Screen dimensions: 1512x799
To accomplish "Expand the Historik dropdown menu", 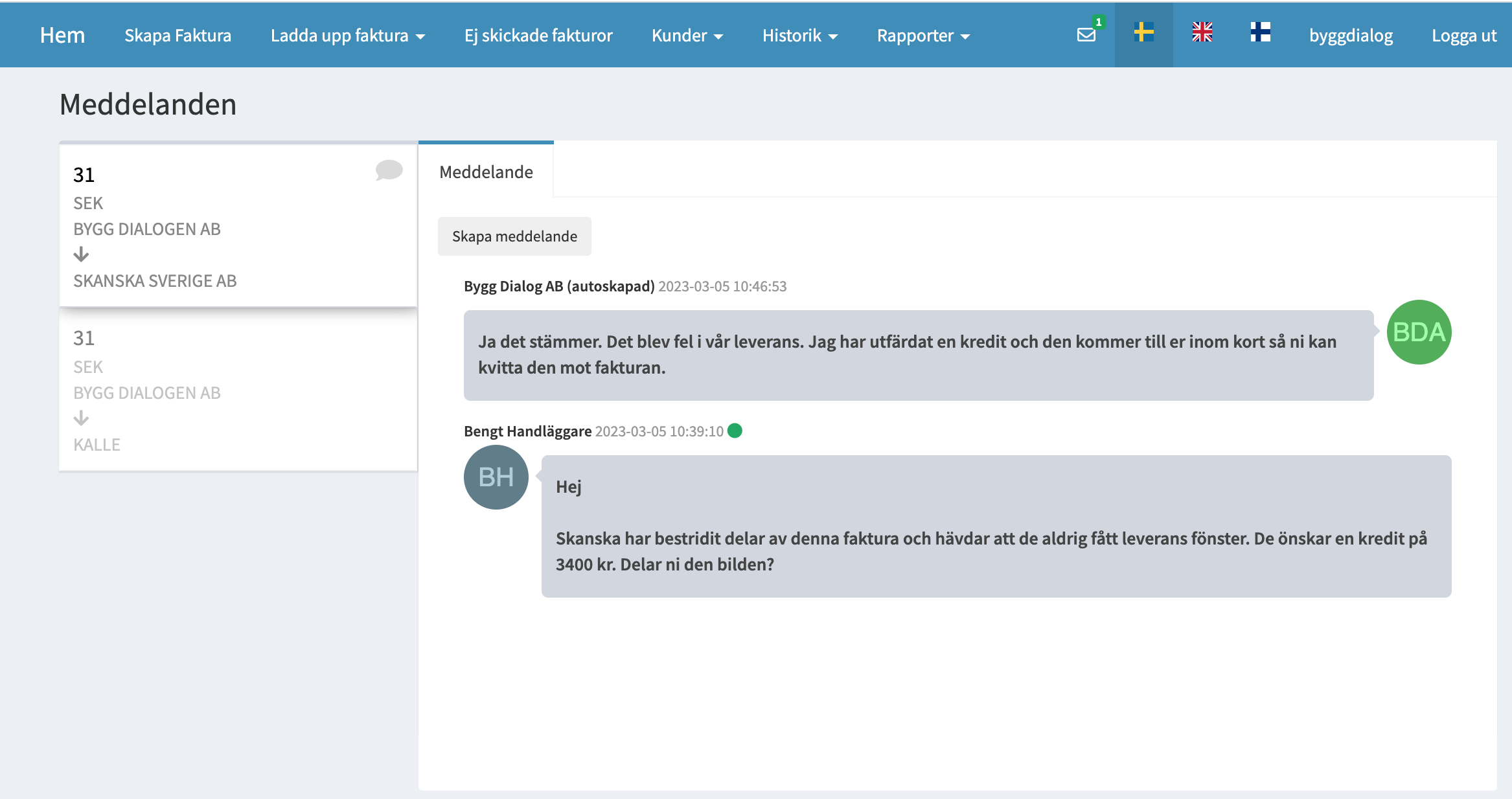I will (x=799, y=36).
